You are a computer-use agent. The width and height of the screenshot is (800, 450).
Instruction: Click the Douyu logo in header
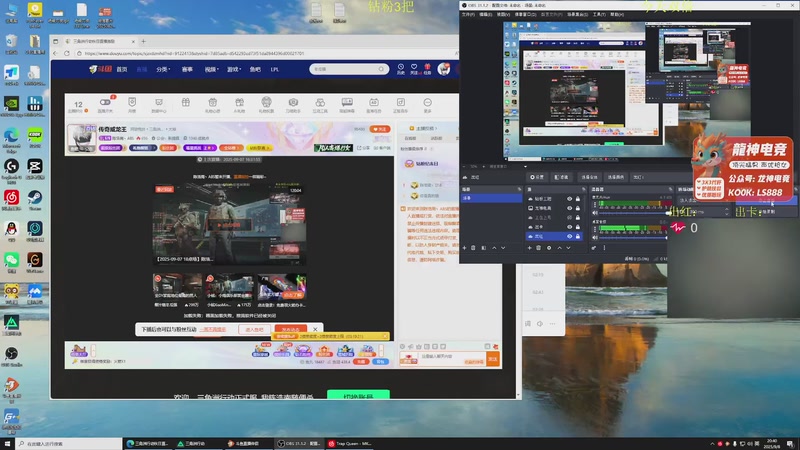click(x=101, y=69)
